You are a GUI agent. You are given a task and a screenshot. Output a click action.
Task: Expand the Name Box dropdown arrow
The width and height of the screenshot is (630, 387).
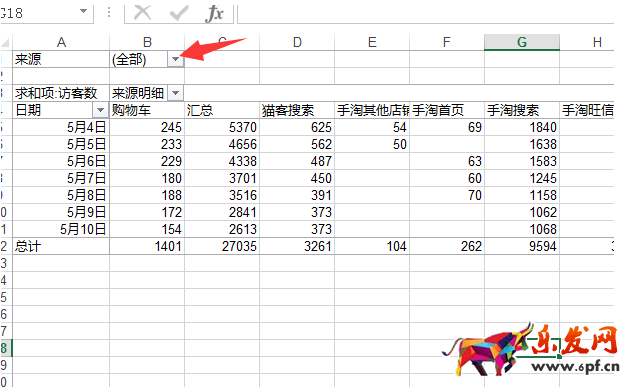pos(83,11)
